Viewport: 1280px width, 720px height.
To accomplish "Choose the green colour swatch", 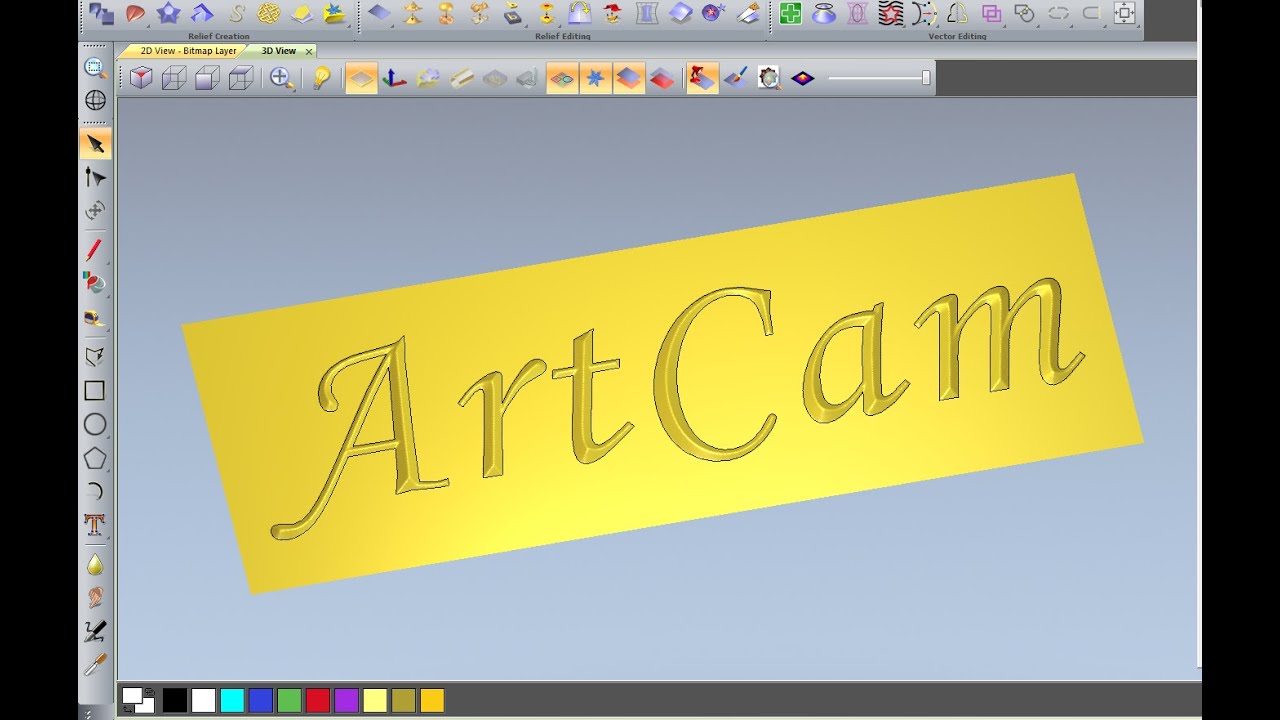I will click(x=289, y=700).
